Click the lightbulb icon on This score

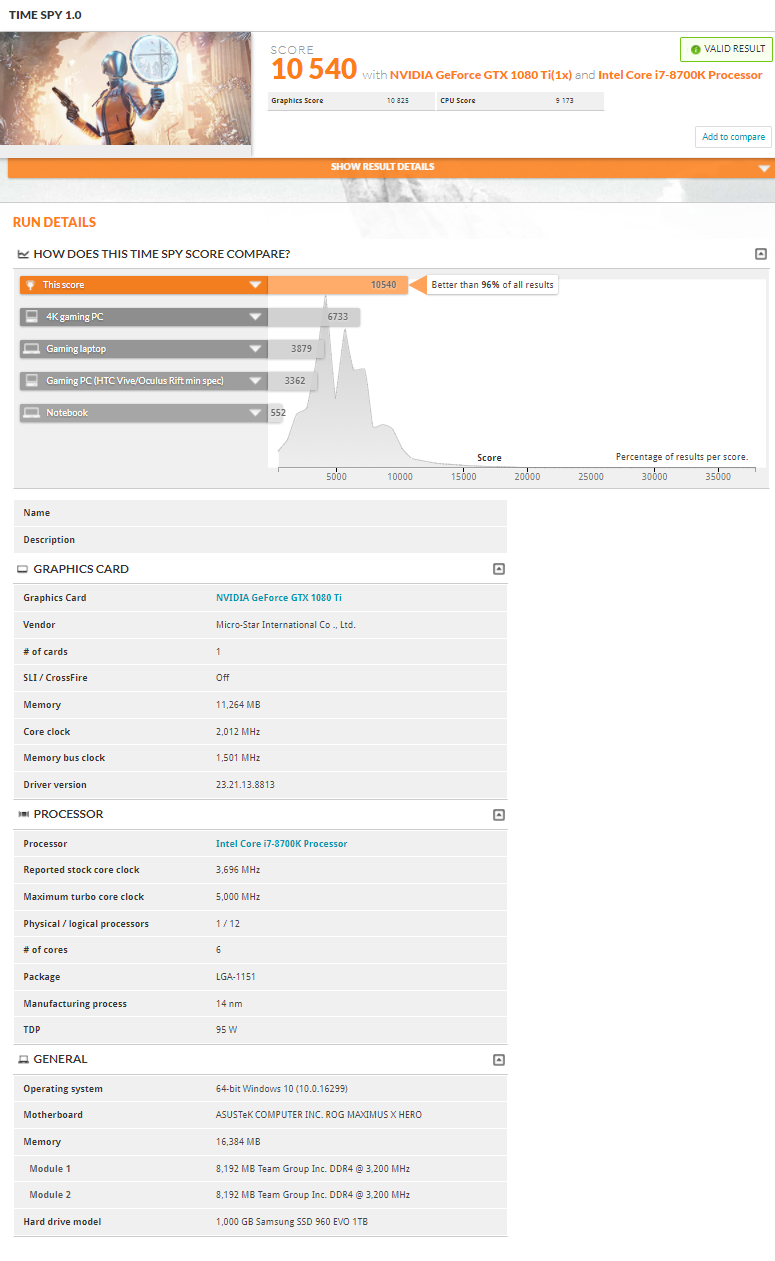(31, 285)
